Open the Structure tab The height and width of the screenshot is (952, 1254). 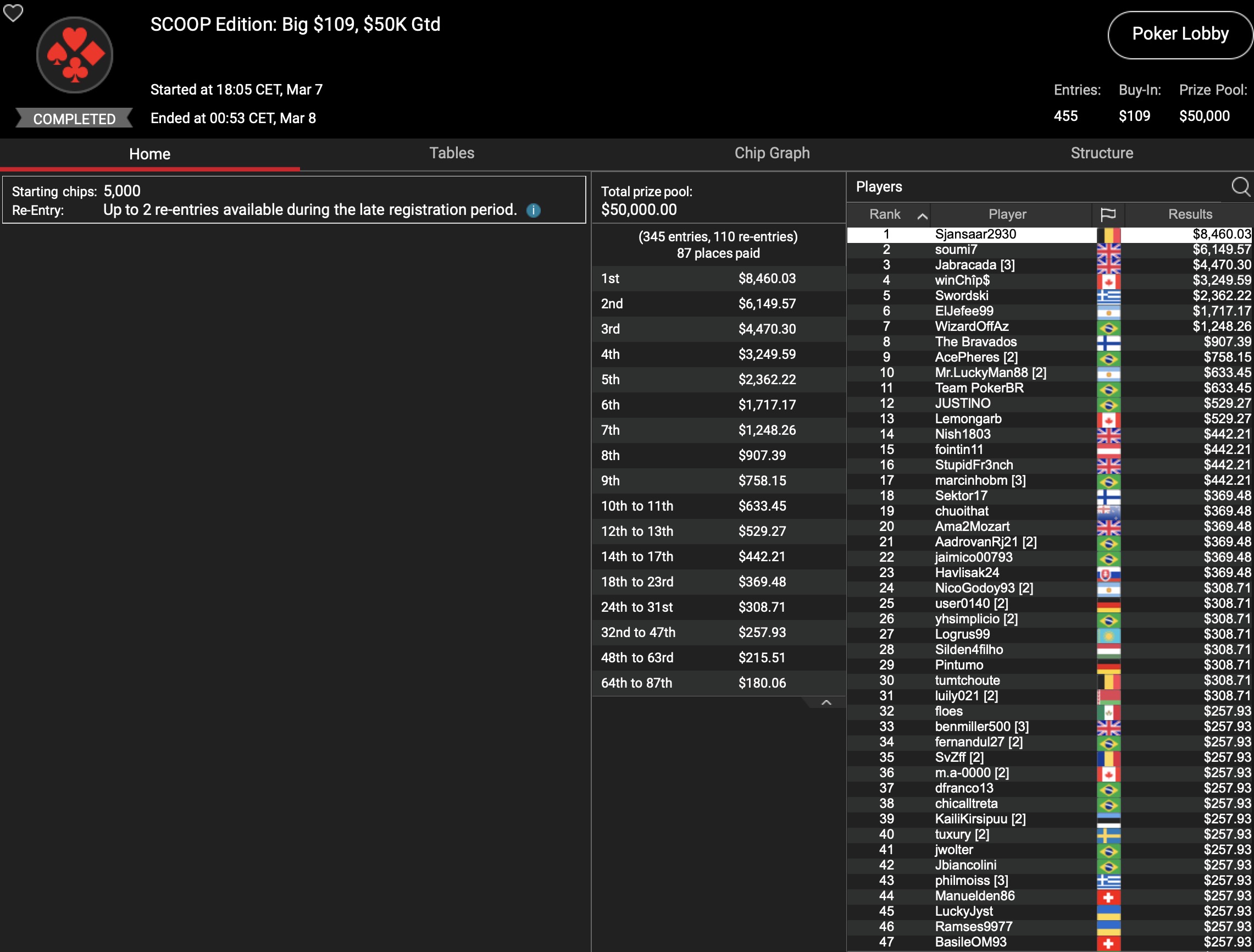coord(1101,153)
